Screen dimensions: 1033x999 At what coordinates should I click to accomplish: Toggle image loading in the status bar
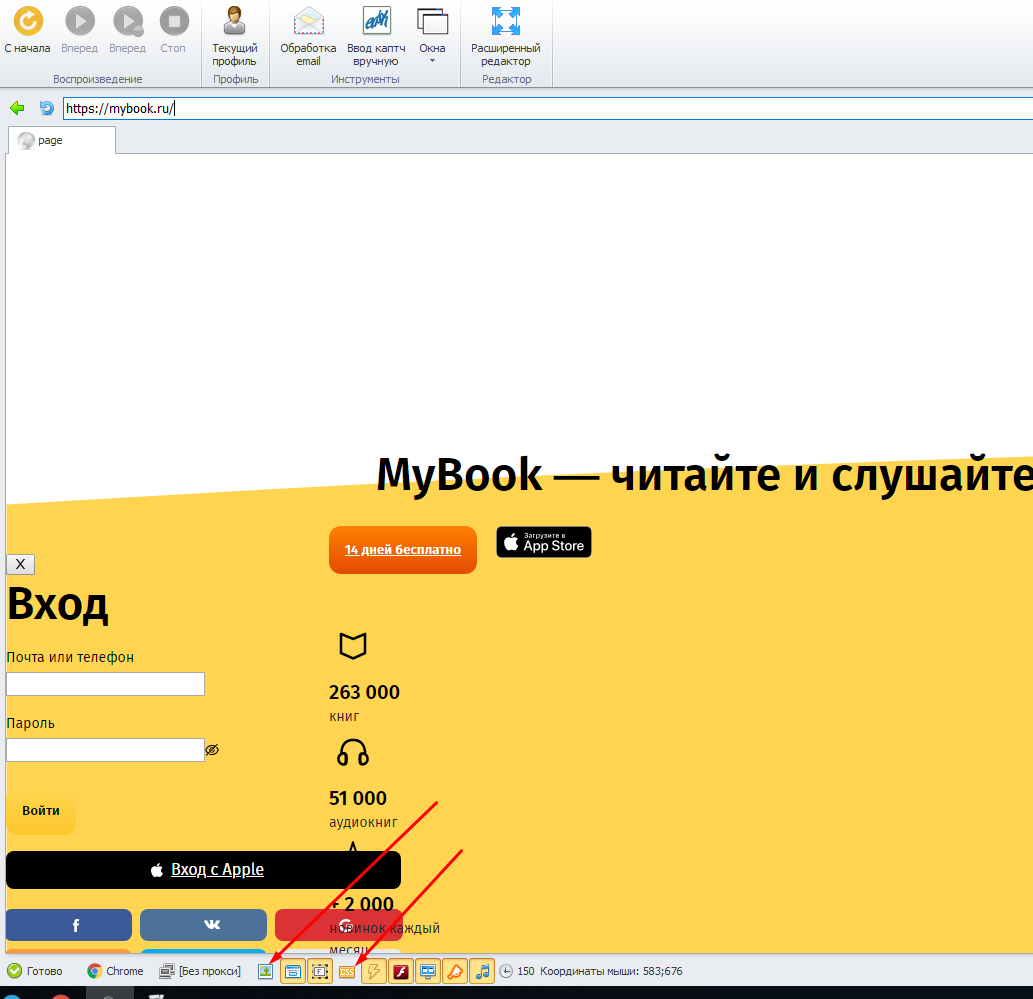tap(265, 971)
